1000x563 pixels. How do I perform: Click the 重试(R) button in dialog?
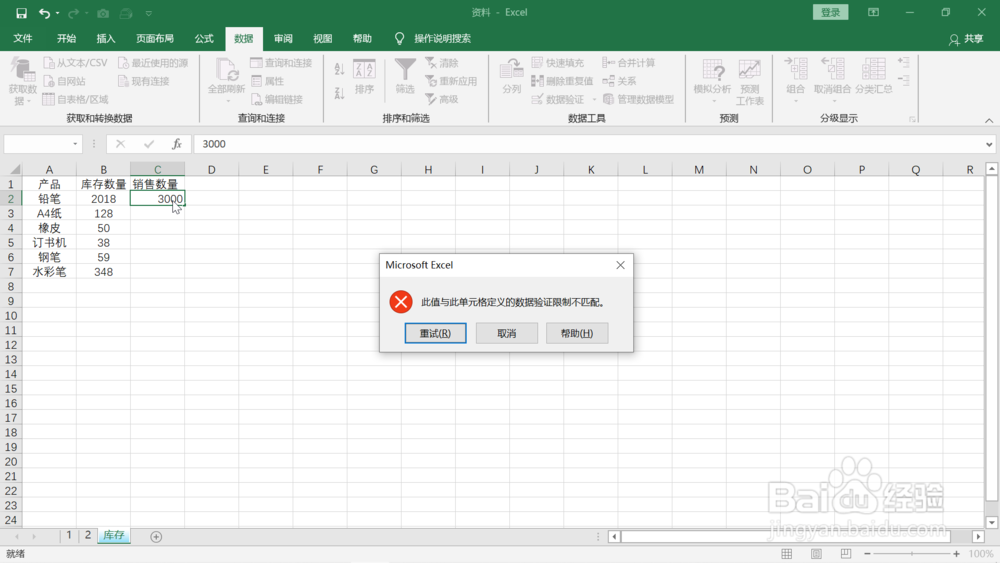coord(436,333)
